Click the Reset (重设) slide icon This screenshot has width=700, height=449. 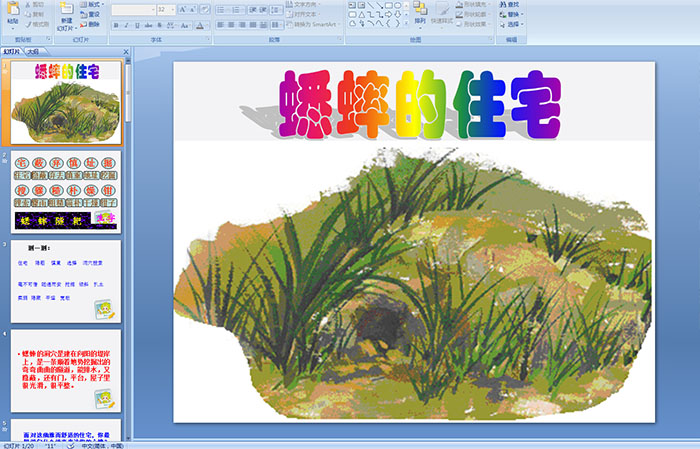tap(83, 14)
